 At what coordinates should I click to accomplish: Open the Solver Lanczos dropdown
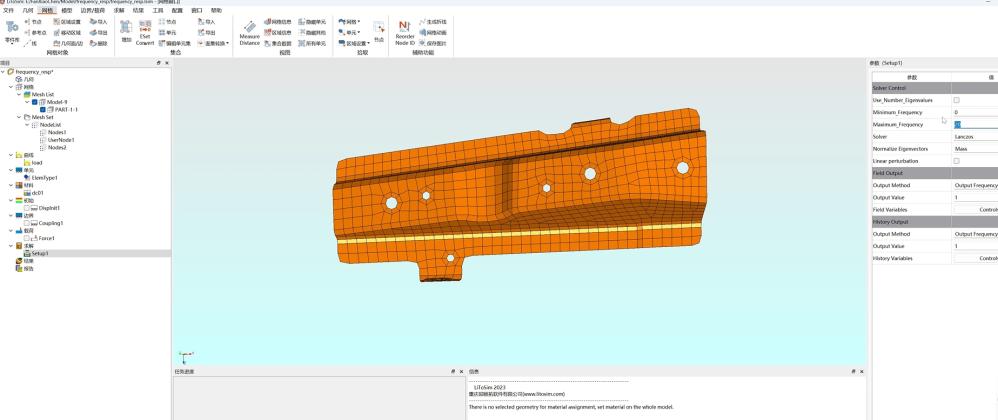[x=974, y=137]
